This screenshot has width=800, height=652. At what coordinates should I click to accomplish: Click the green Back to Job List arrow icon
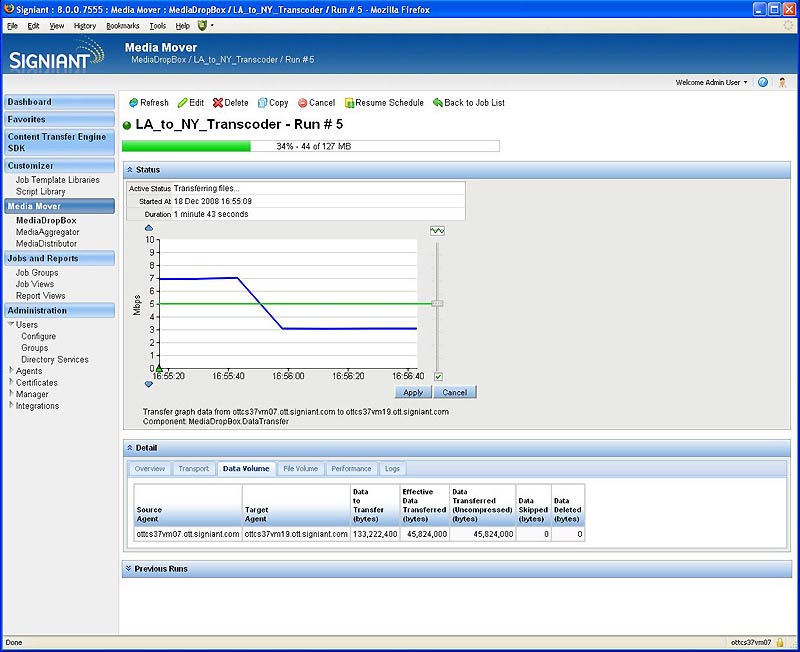coord(437,103)
